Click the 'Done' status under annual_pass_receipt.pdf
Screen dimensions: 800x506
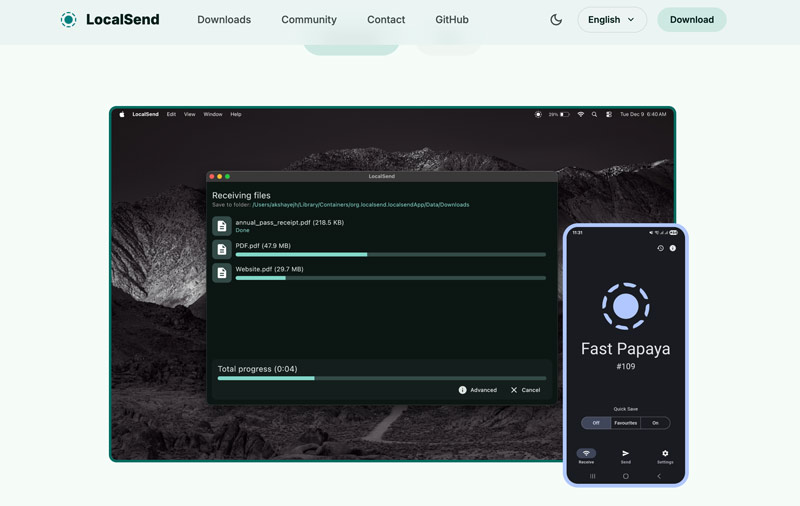point(242,231)
